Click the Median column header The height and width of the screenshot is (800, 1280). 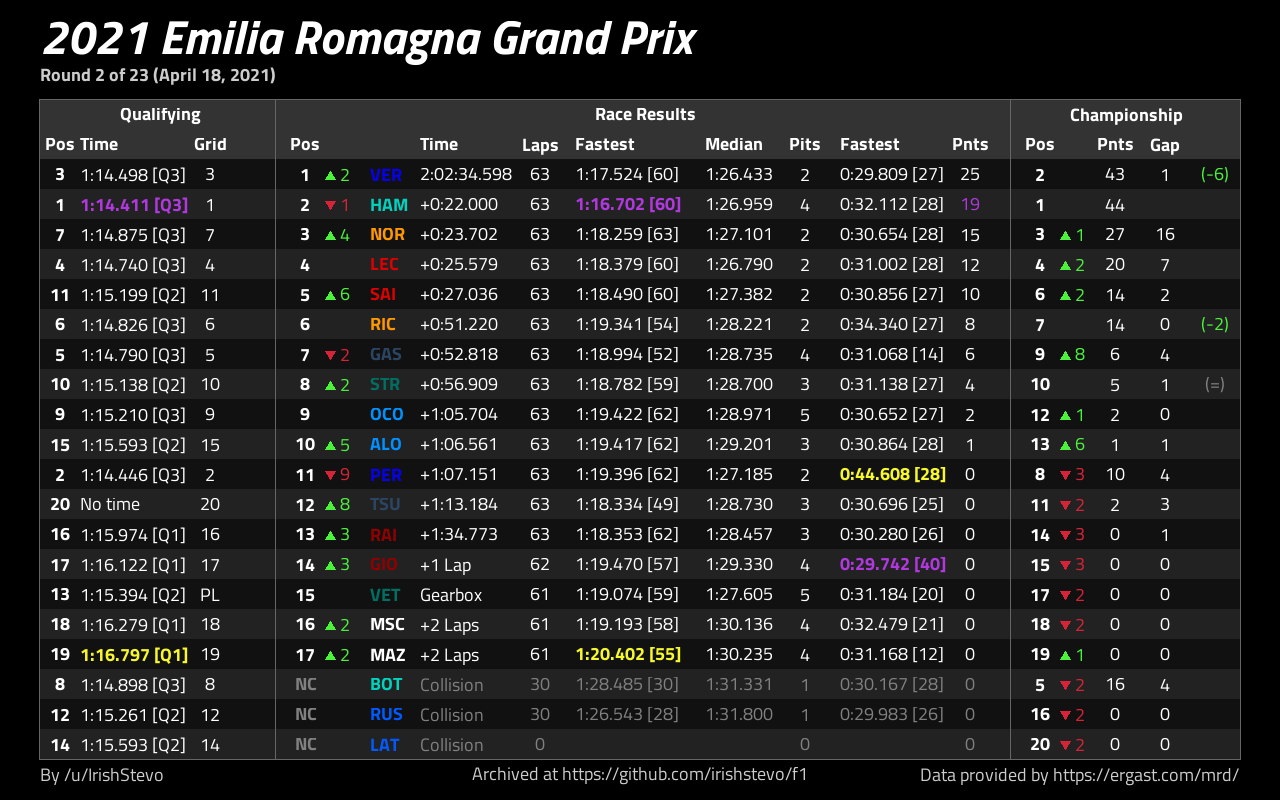(x=734, y=144)
